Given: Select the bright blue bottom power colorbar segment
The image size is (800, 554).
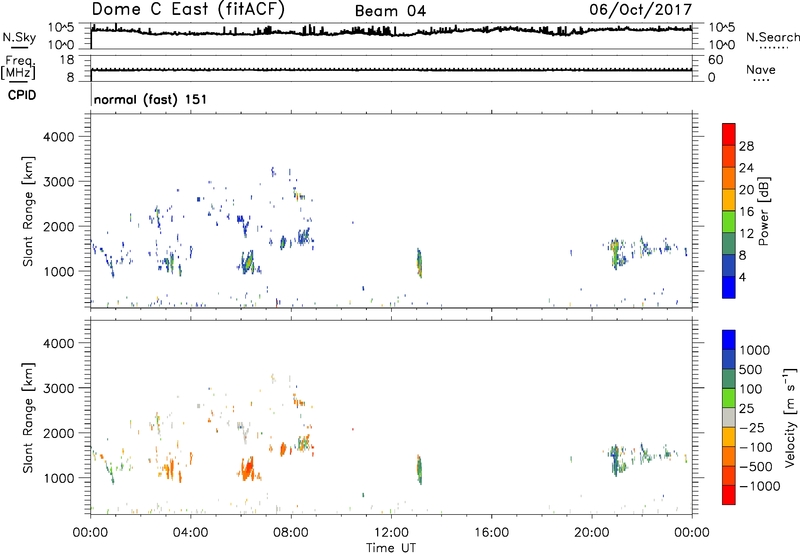Looking at the screenshot, I should tap(729, 287).
